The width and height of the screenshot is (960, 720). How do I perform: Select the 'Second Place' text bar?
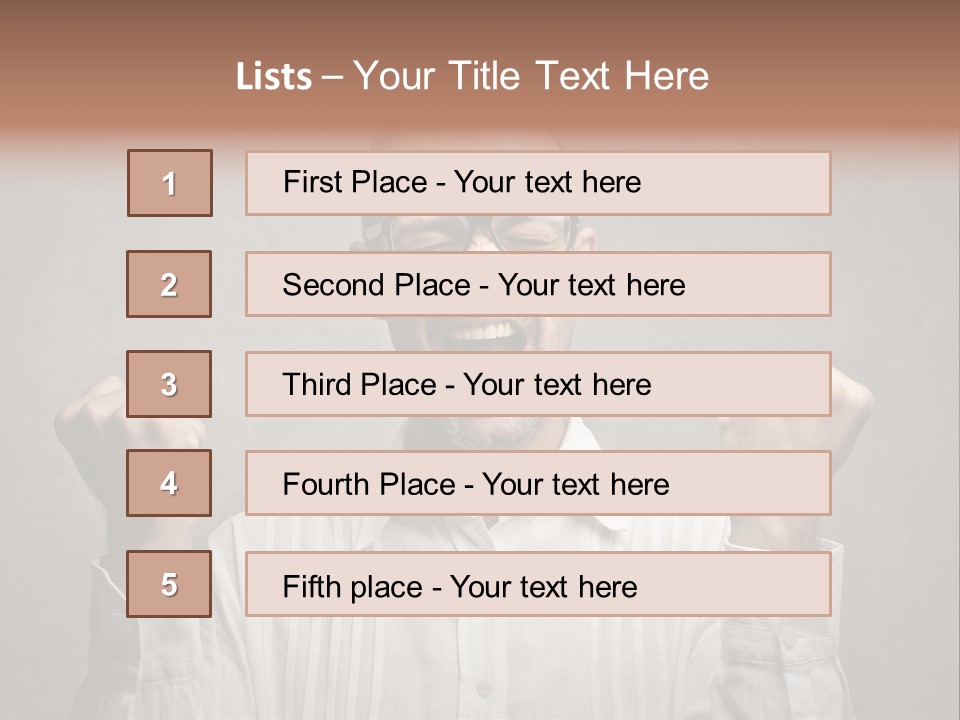[538, 284]
